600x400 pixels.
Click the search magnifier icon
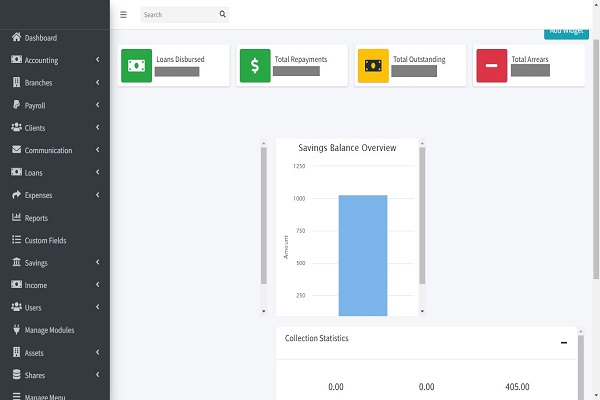[222, 15]
